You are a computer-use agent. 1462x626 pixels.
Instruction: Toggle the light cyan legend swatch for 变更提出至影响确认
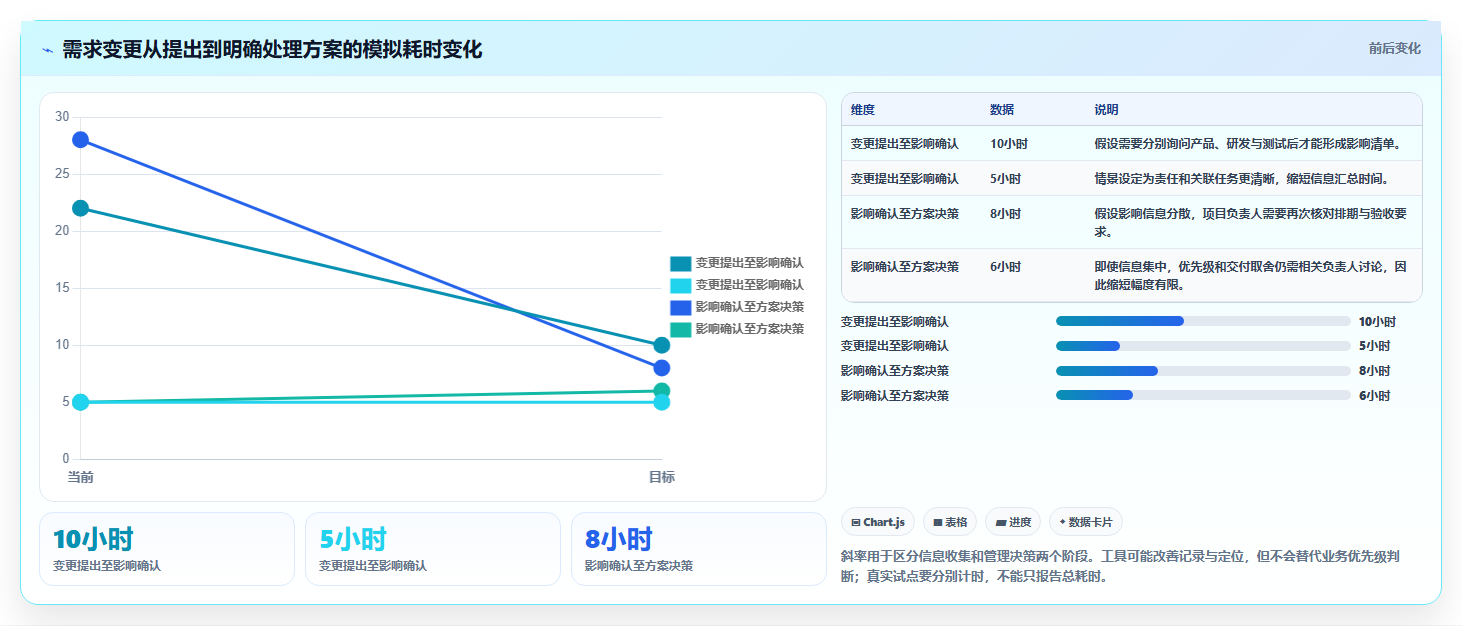680,285
